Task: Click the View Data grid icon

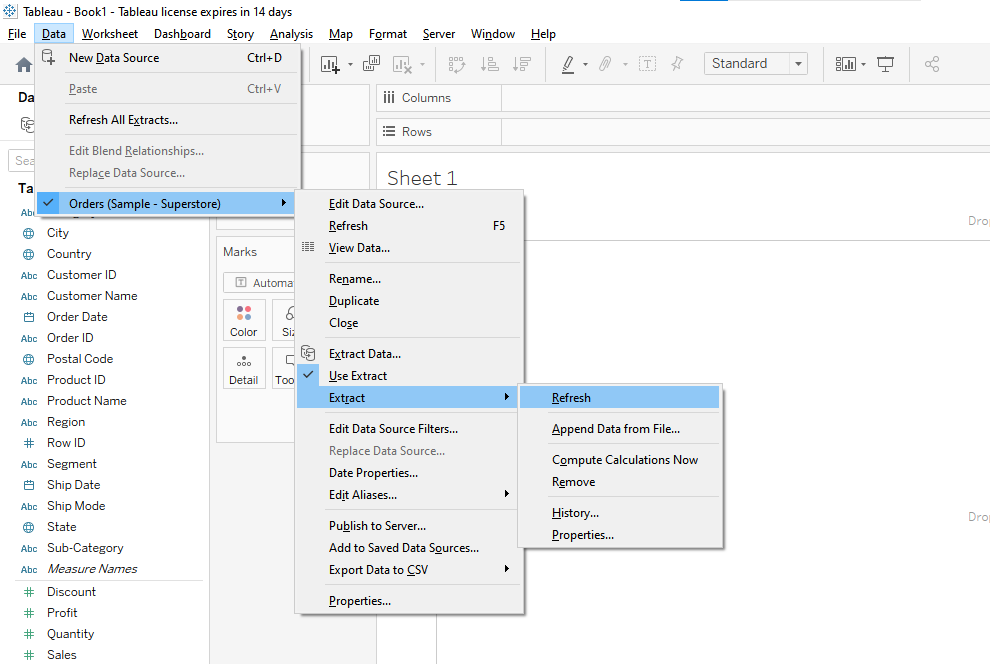Action: click(308, 247)
